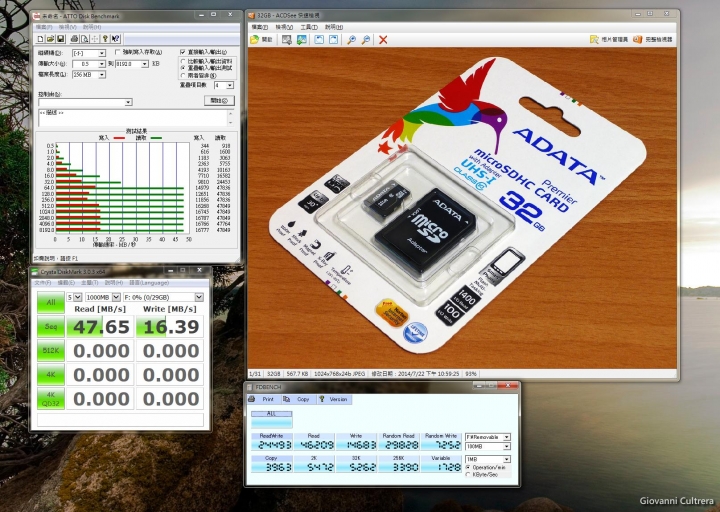Click the context Help arrow-question icon in ATTO

tap(115, 39)
